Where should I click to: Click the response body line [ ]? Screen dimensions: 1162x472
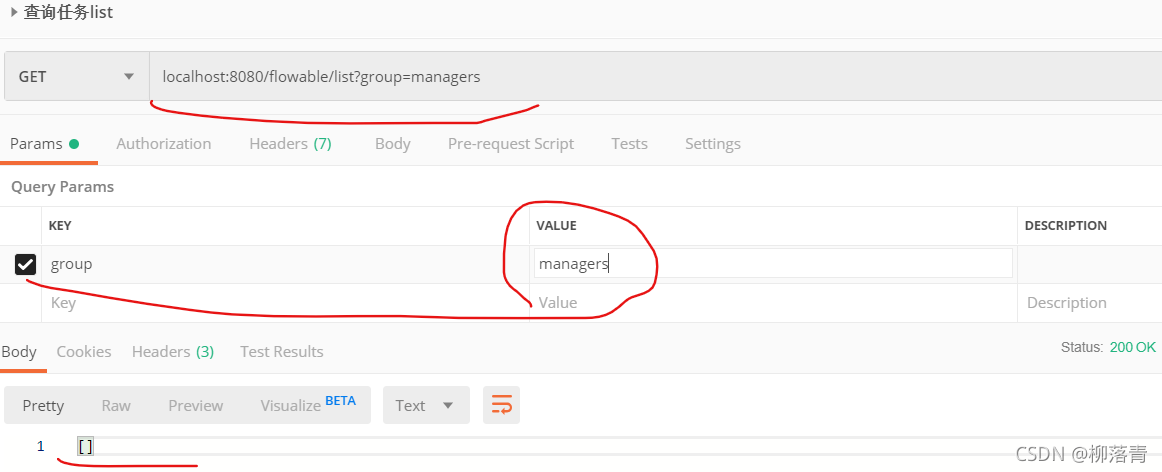click(x=85, y=446)
